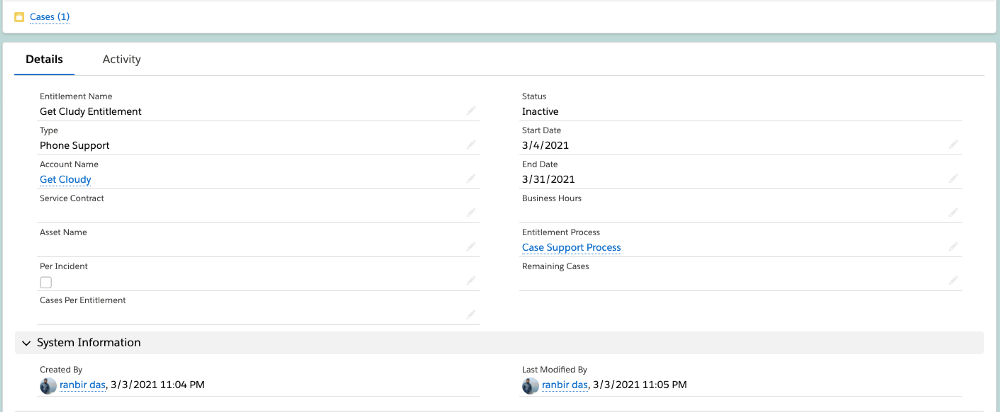Edit the Service Contract pencil icon
Screen dimensions: 1000x412
coord(471,212)
